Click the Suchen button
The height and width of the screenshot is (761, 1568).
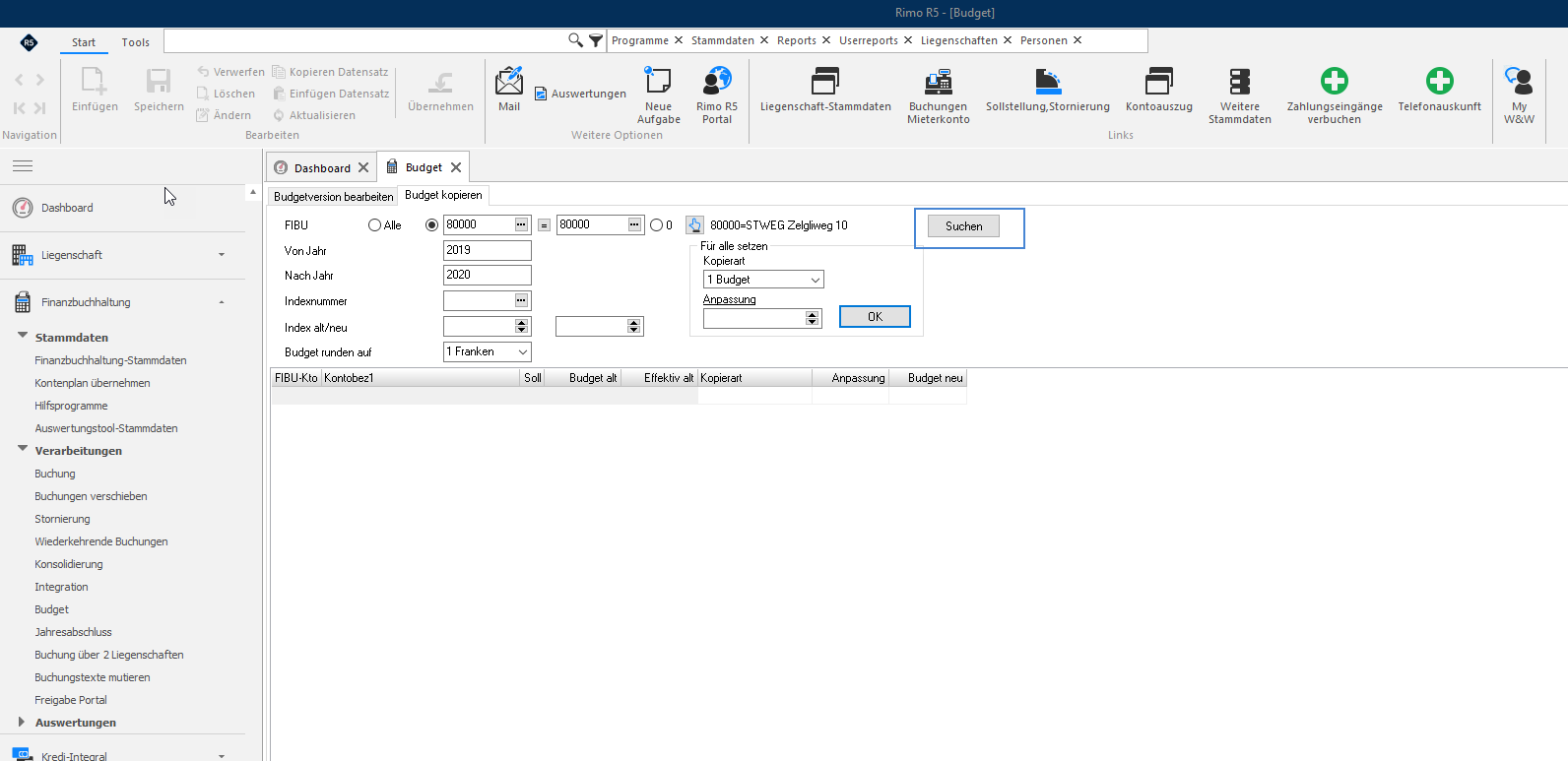click(x=963, y=226)
